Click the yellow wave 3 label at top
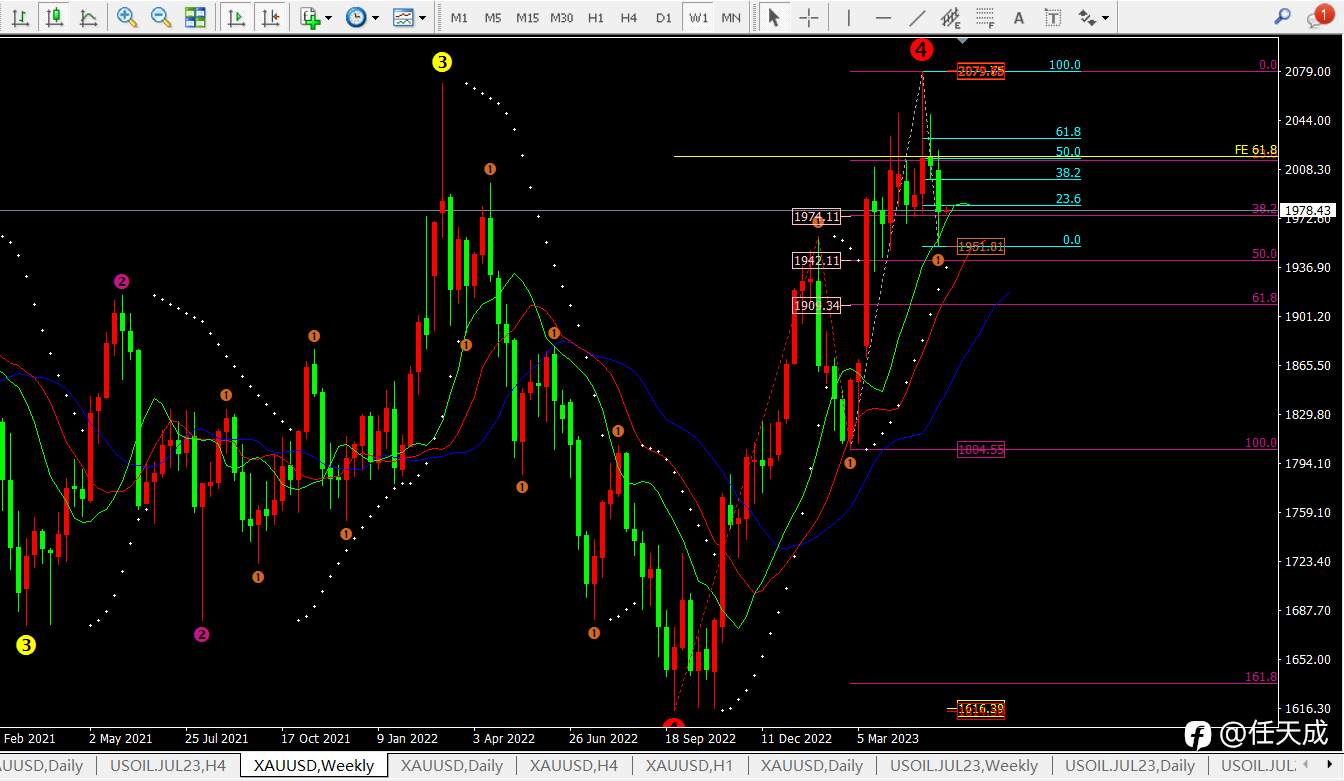The height and width of the screenshot is (781, 1344). pos(442,62)
